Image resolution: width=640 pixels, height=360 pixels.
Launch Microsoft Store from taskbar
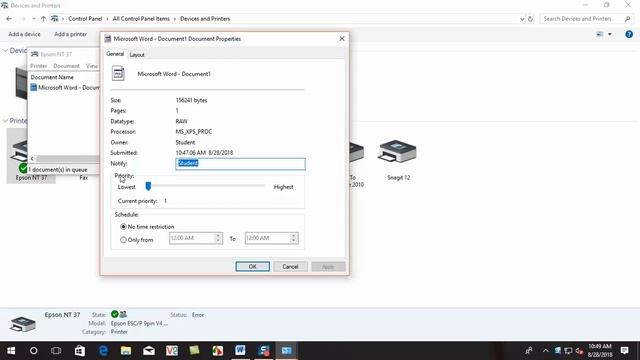point(80,351)
